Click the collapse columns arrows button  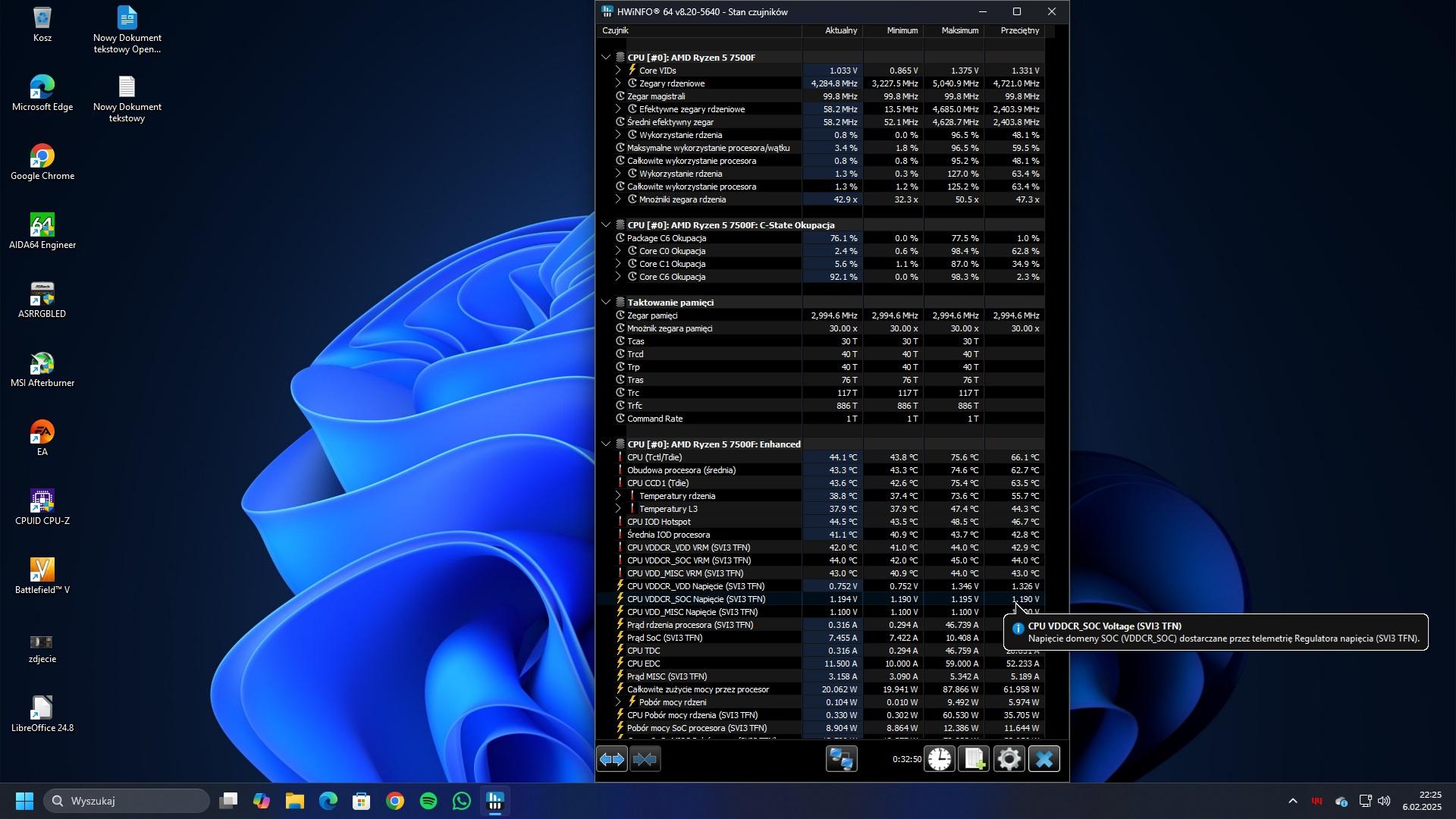645,759
